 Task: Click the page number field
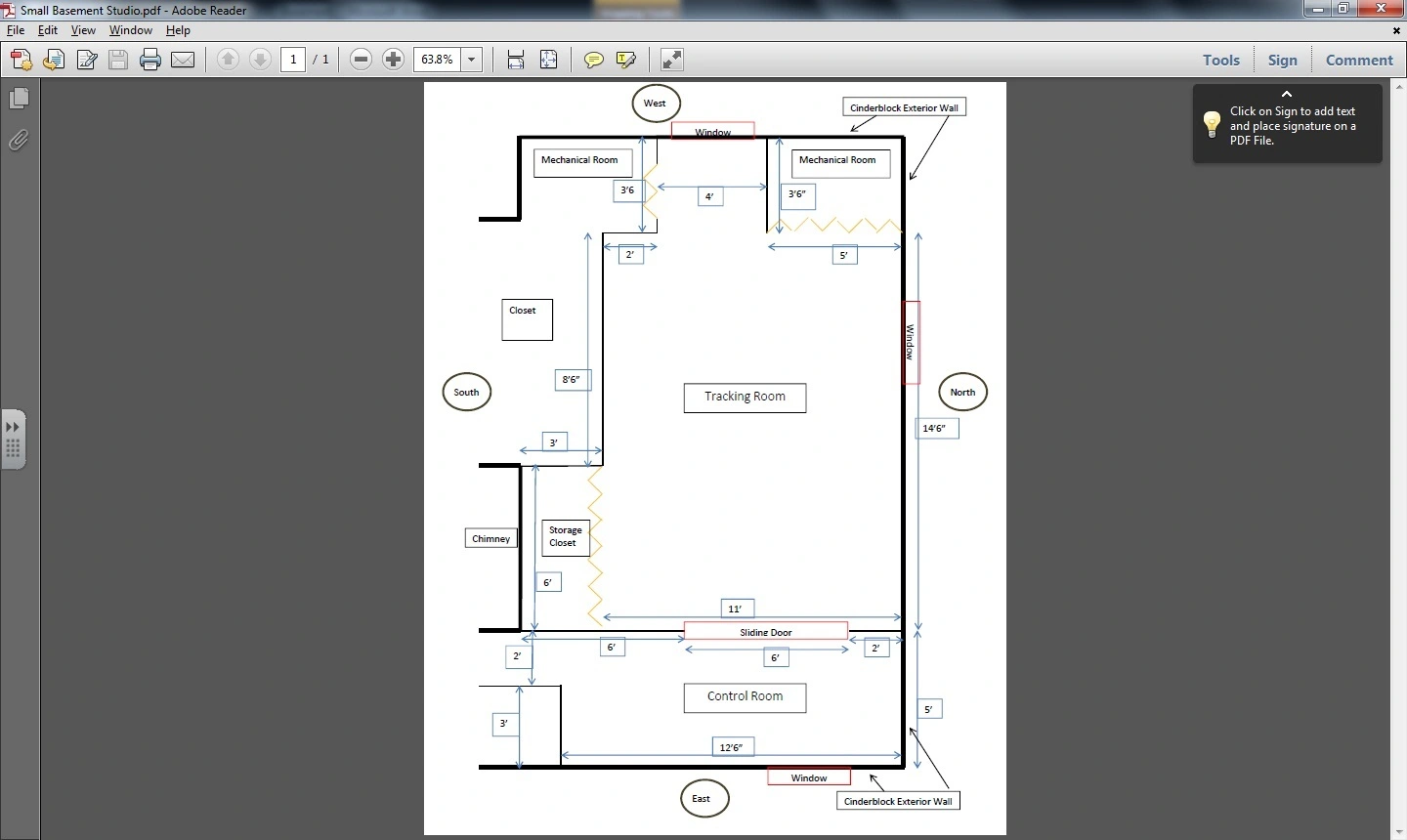pos(293,60)
